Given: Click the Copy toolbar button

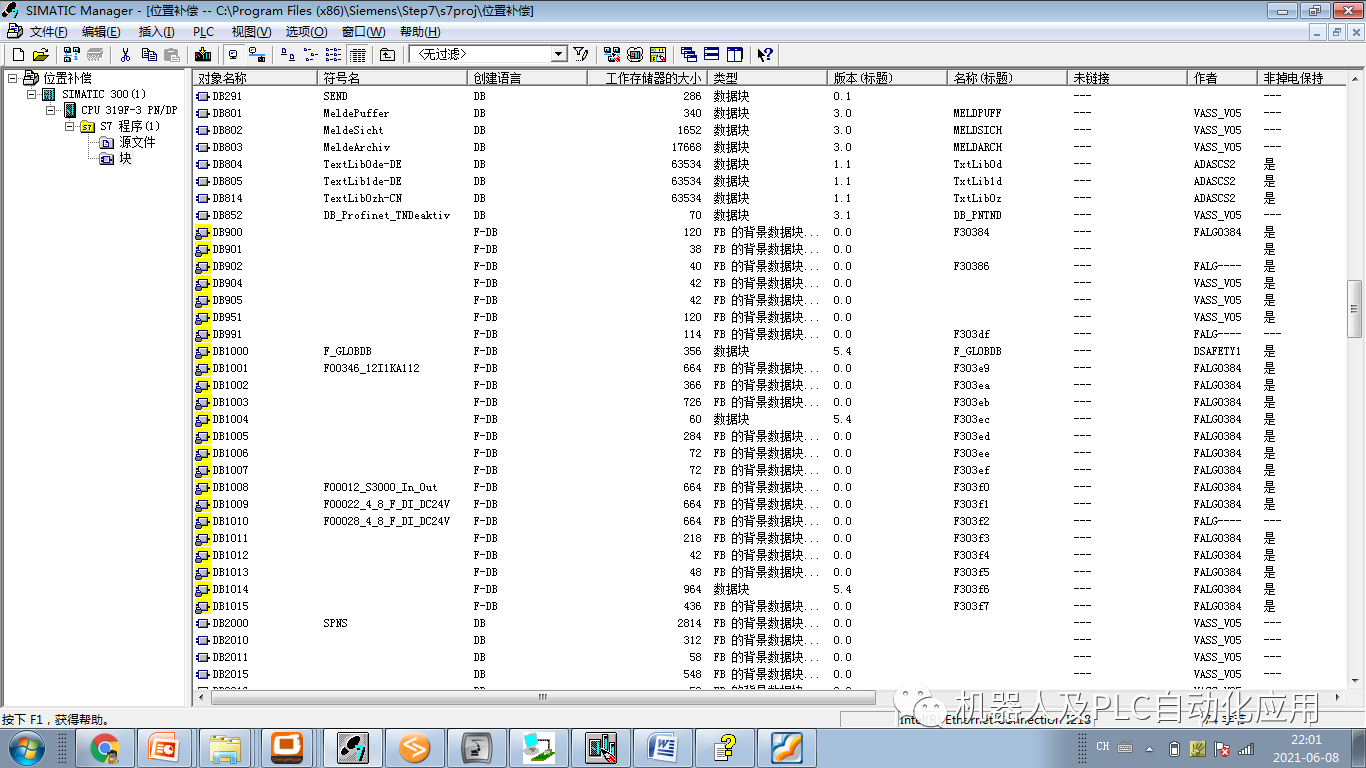Looking at the screenshot, I should point(150,54).
